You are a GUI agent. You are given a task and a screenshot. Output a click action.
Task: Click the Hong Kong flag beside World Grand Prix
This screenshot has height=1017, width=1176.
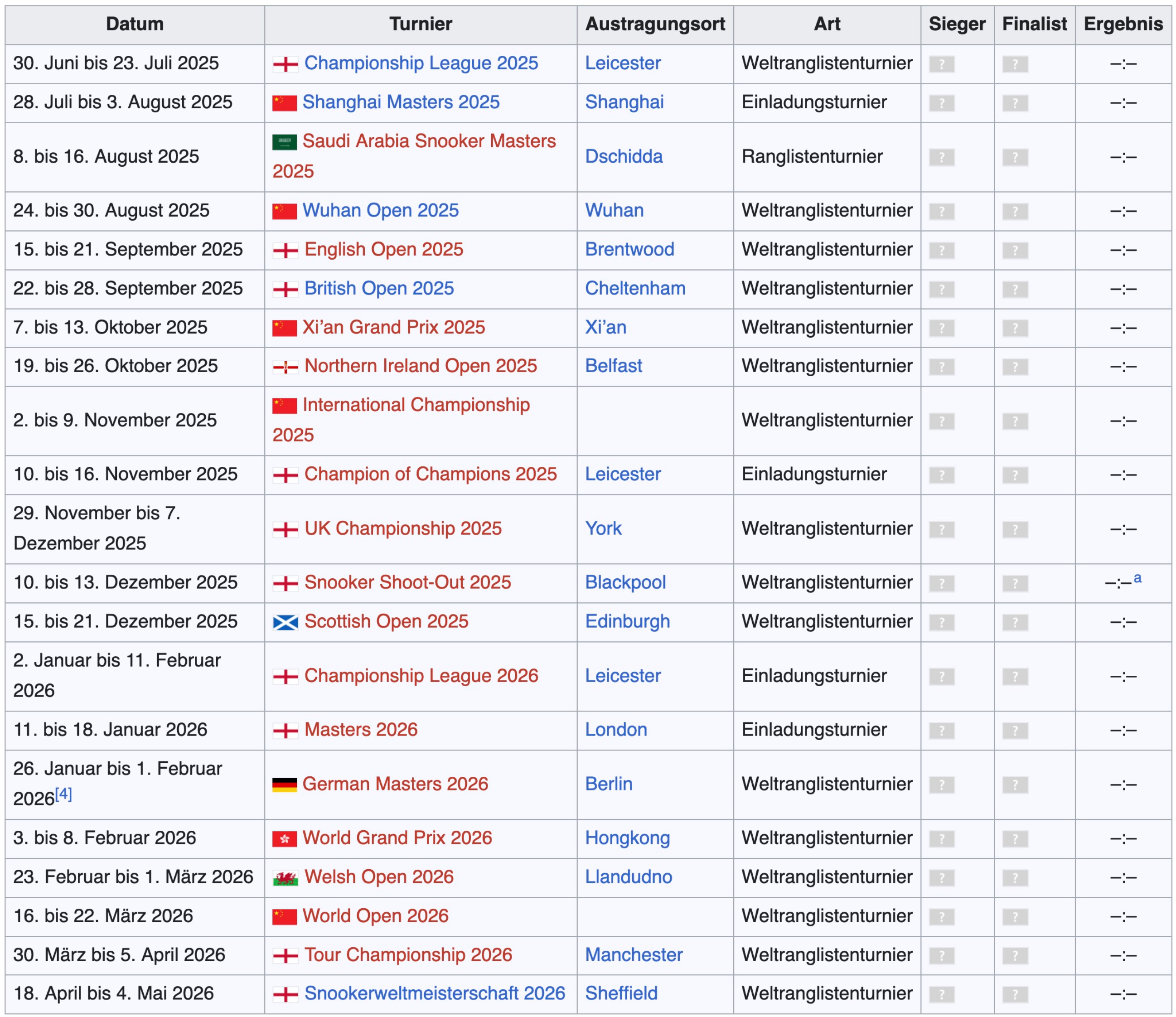284,839
